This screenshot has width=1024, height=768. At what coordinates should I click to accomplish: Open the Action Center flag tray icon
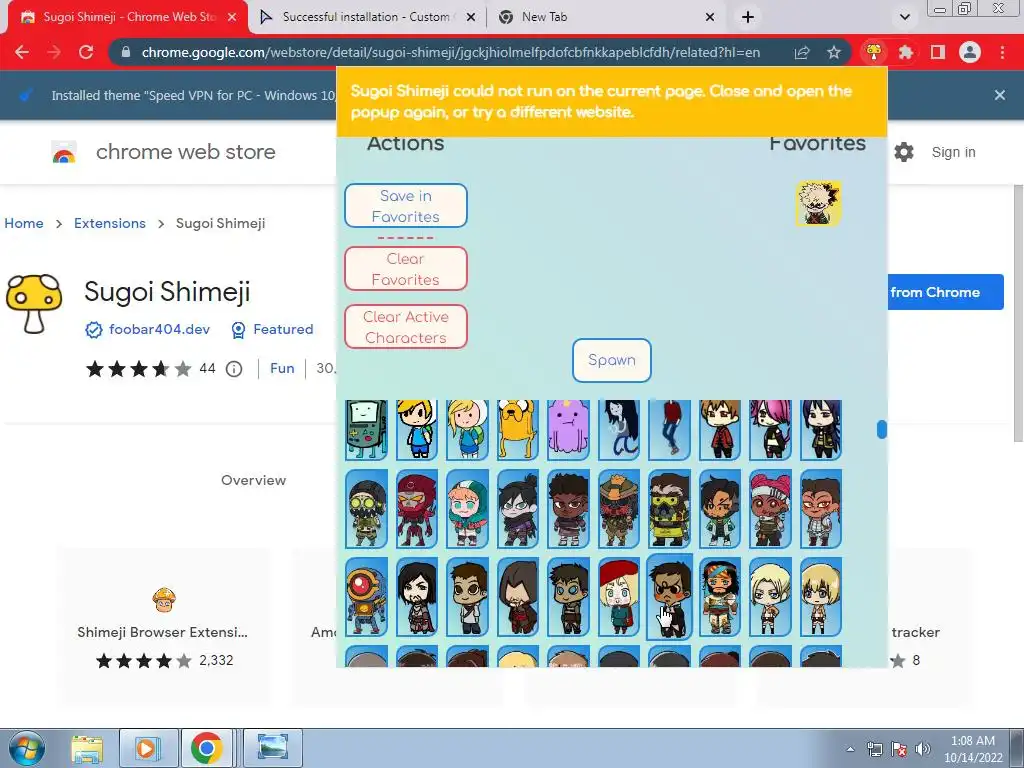899,749
